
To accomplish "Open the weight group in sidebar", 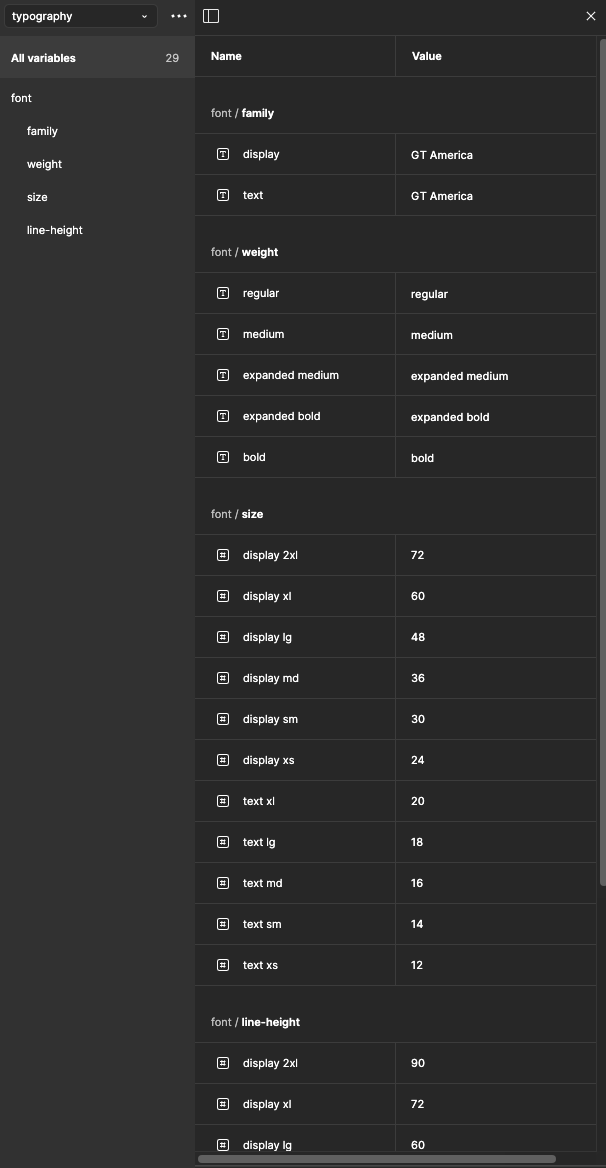I will pyautogui.click(x=44, y=164).
